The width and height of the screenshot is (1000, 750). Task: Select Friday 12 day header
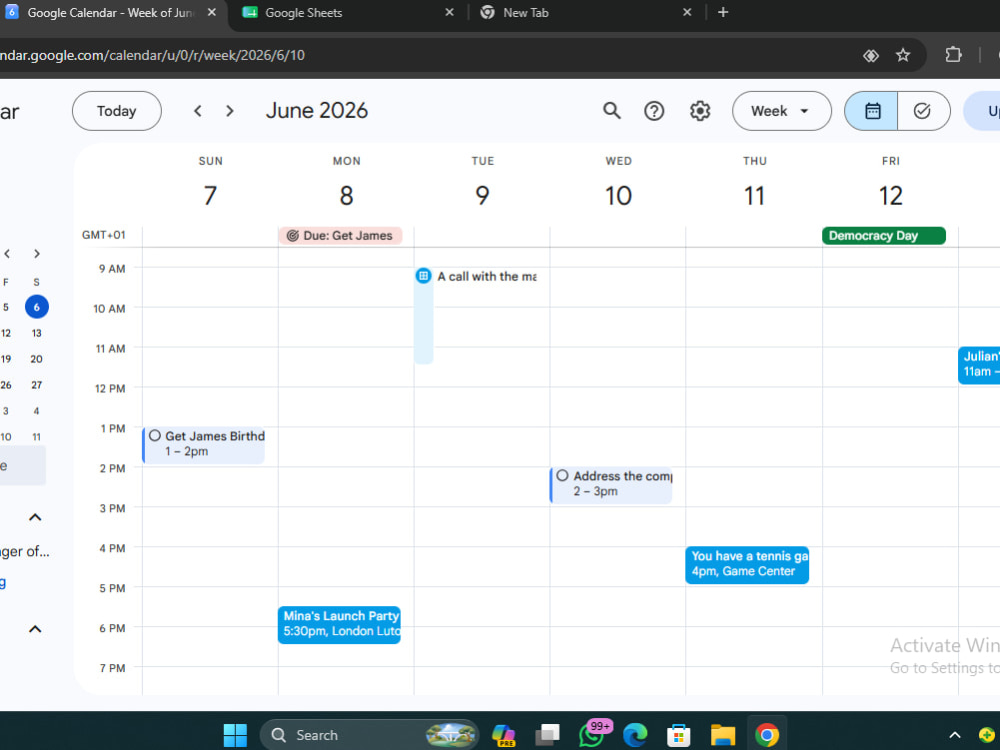pyautogui.click(x=891, y=195)
